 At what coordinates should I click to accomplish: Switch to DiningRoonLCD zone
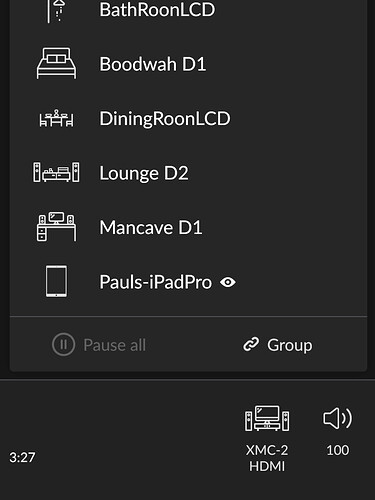(189, 118)
